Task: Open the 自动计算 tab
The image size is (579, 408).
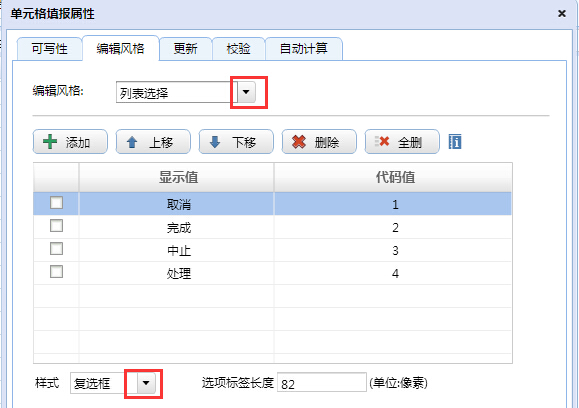Action: click(x=304, y=49)
